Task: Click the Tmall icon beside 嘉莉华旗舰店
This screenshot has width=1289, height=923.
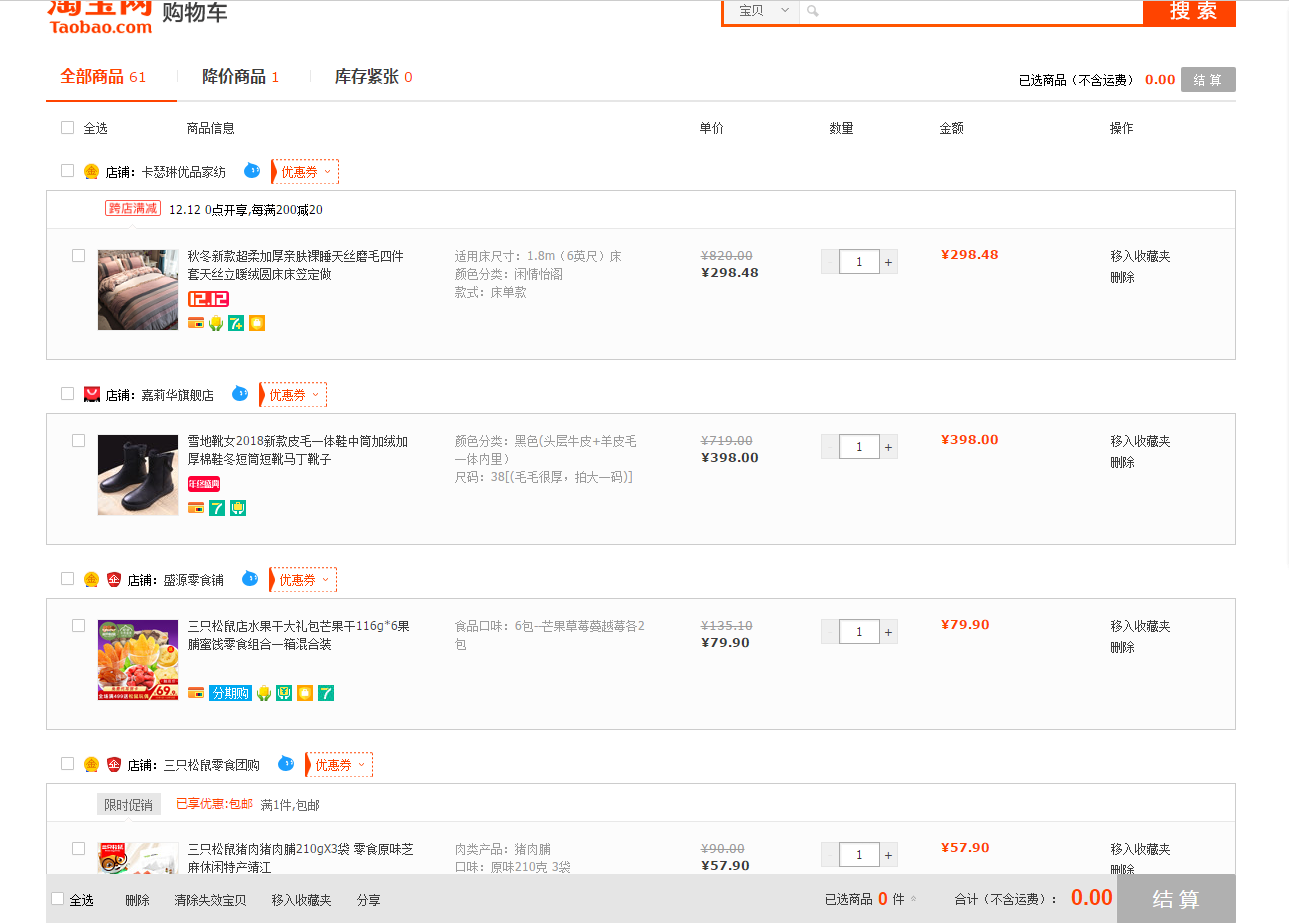Action: coord(92,395)
